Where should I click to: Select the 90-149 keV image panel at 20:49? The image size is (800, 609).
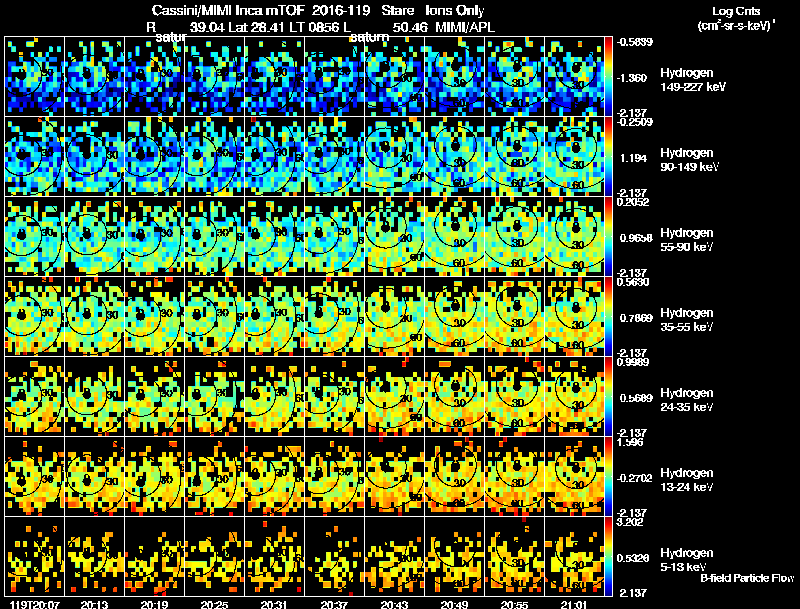455,157
